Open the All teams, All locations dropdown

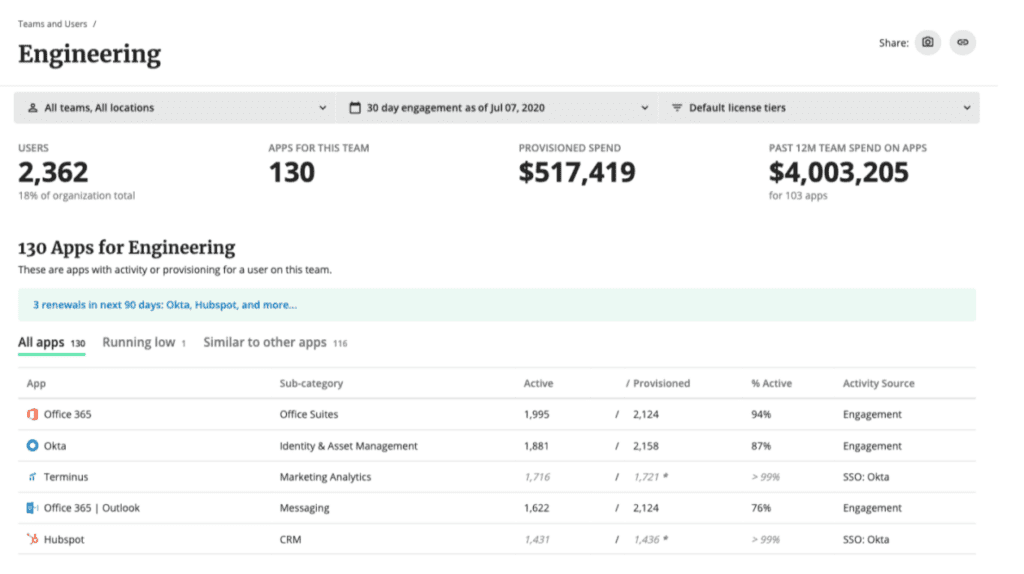pos(175,108)
